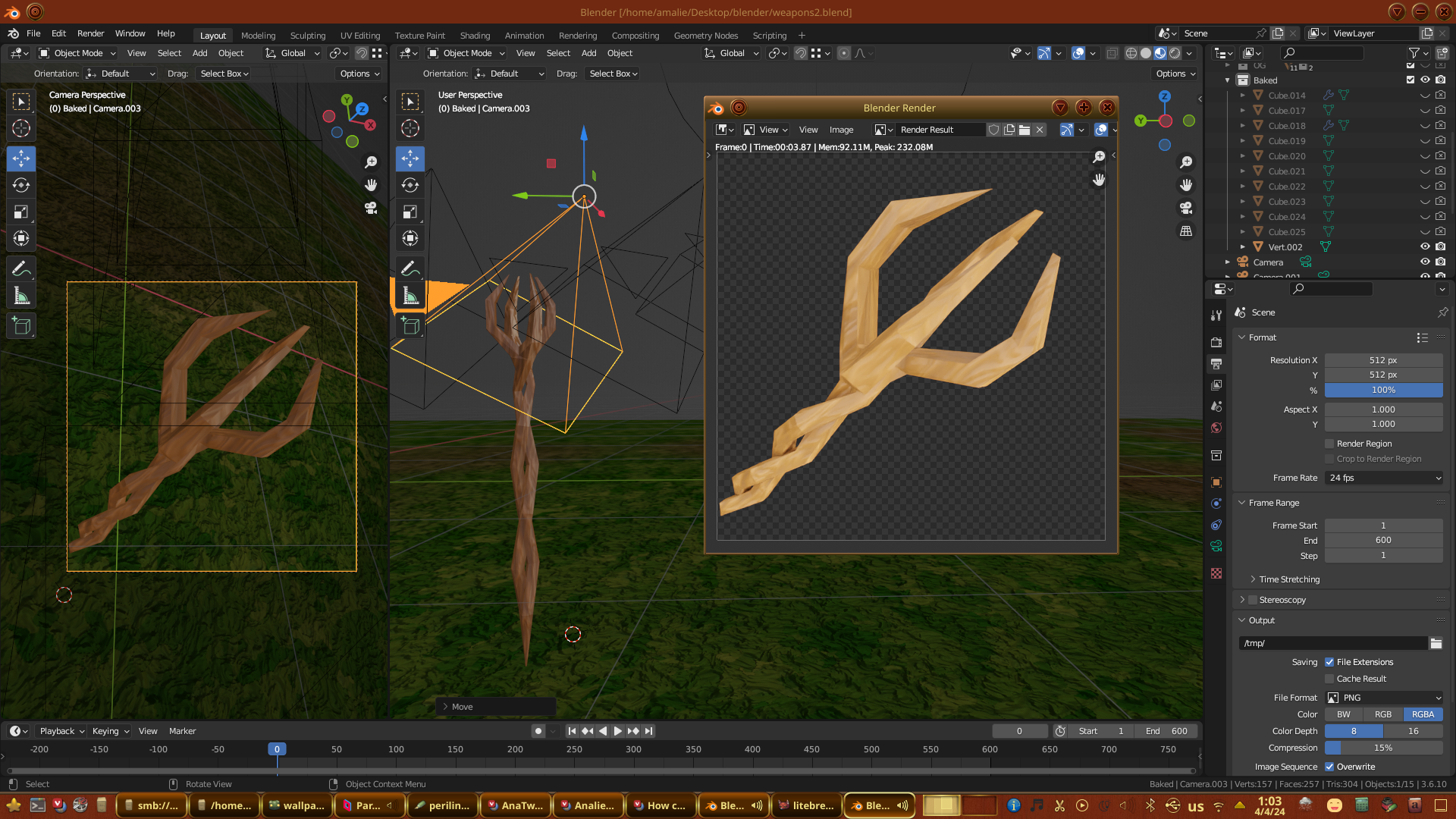
Task: Open the Output properties tab icon
Action: click(x=1216, y=364)
